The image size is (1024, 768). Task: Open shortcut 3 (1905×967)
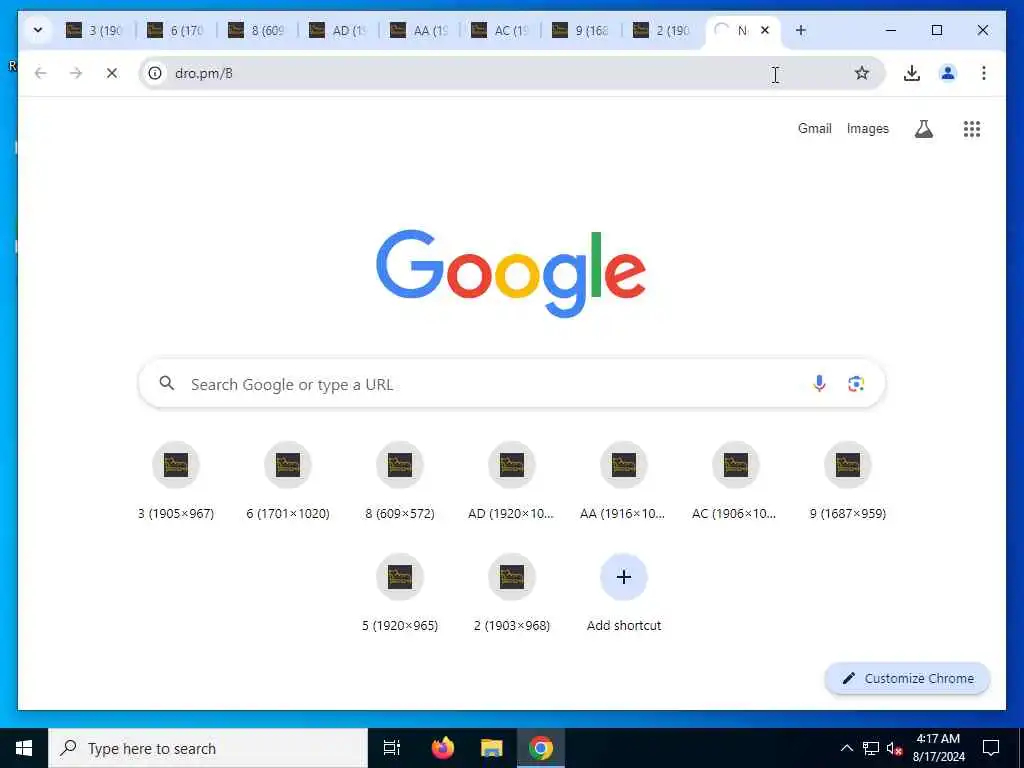pos(176,481)
